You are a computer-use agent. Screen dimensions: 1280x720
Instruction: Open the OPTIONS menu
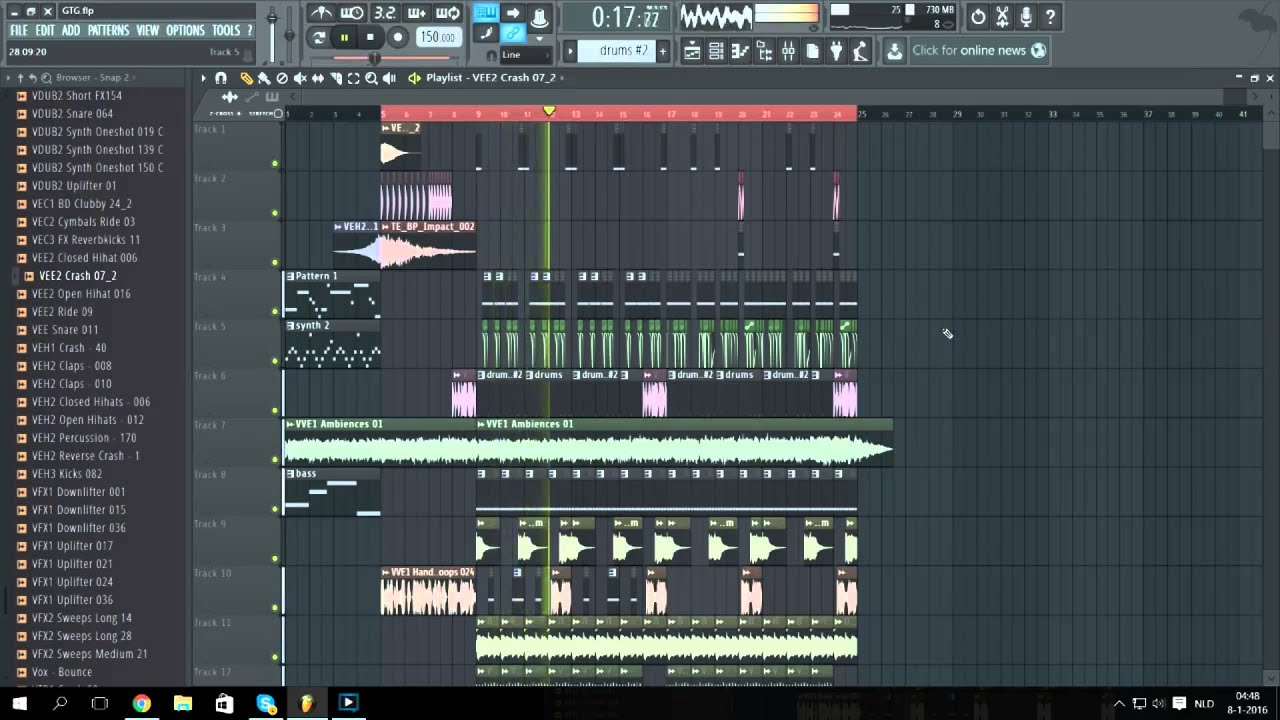tap(185, 31)
